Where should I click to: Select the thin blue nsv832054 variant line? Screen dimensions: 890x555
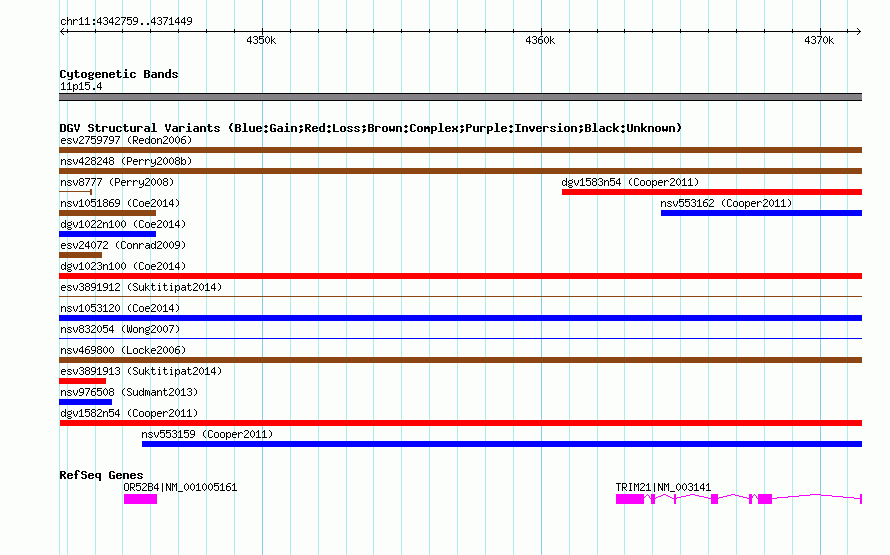coord(460,338)
